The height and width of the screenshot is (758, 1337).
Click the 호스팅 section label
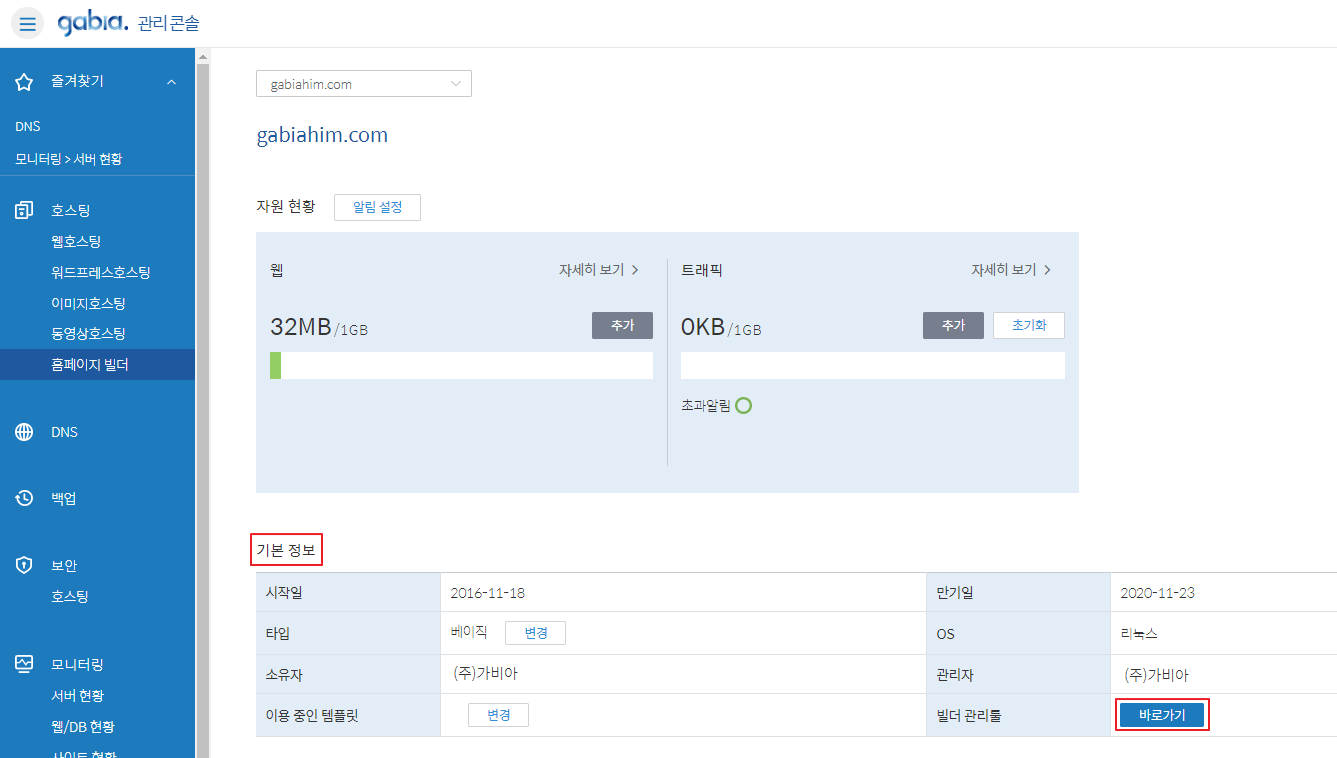point(70,210)
